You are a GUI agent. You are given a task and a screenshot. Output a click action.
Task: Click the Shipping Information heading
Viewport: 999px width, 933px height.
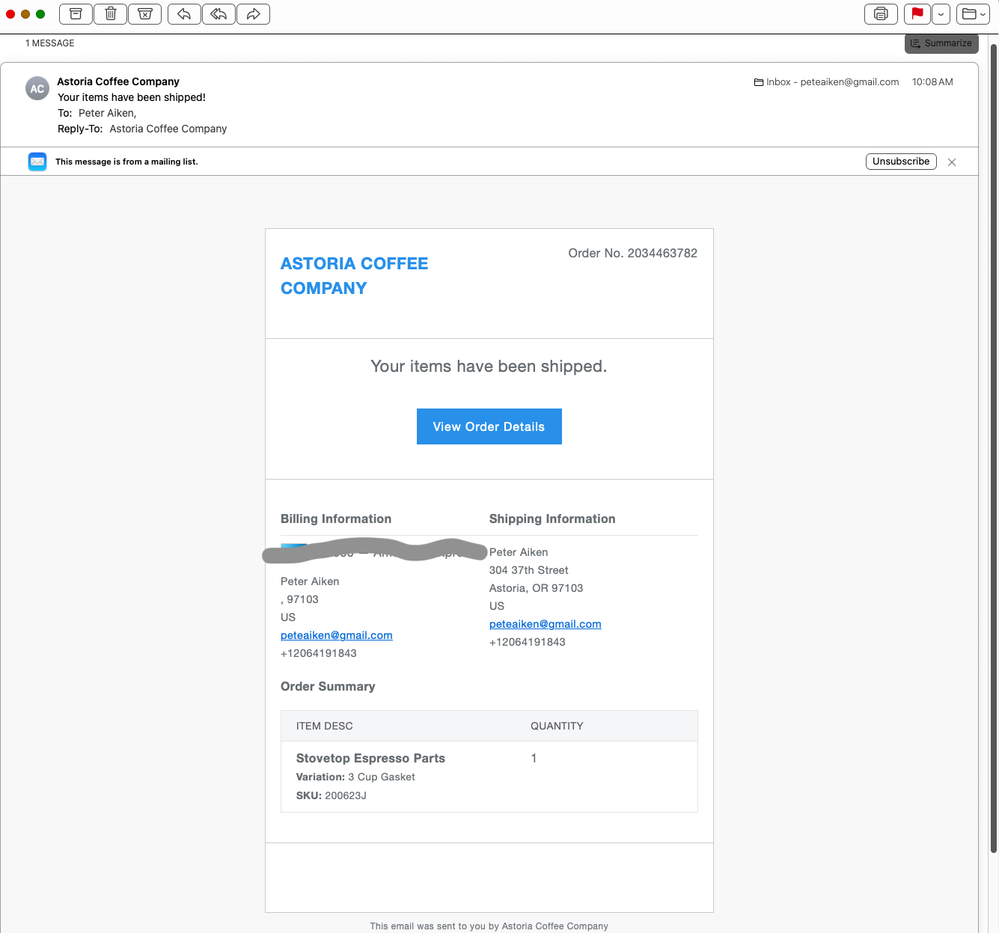pyautogui.click(x=552, y=519)
